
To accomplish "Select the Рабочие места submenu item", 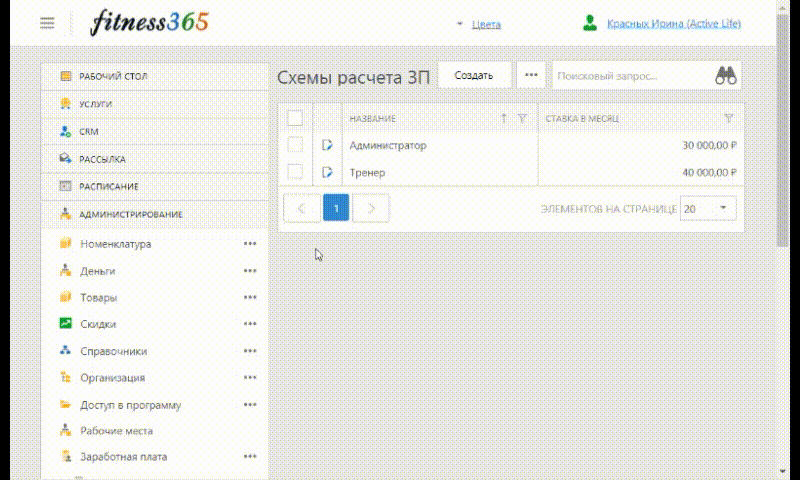I will [x=116, y=431].
